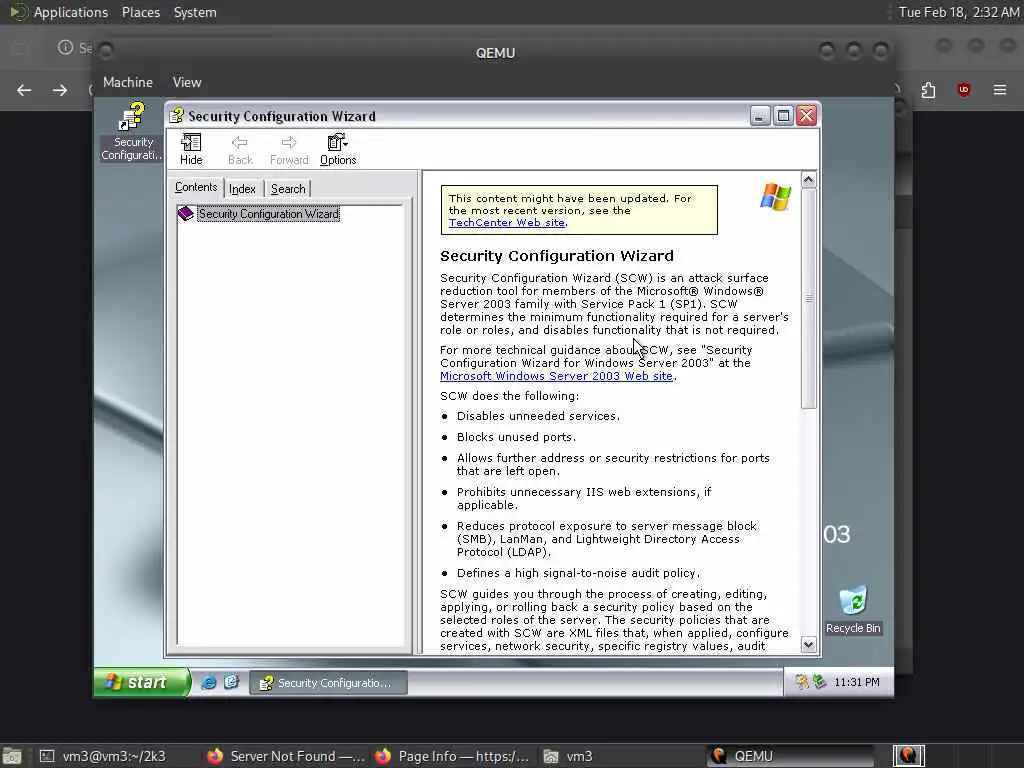Click the Back arrow in help toolbar

tap(240, 150)
